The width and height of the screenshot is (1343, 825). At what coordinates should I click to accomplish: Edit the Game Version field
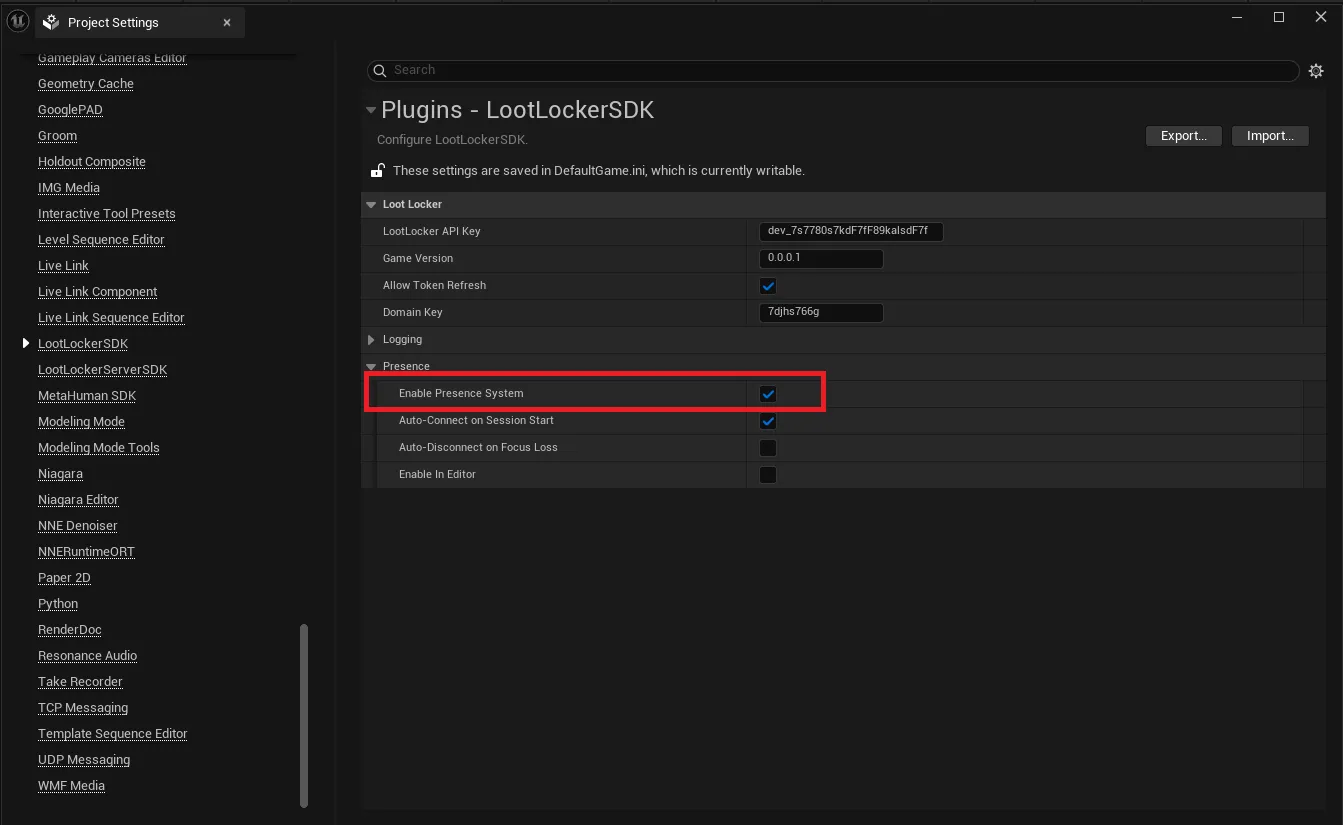click(x=821, y=258)
